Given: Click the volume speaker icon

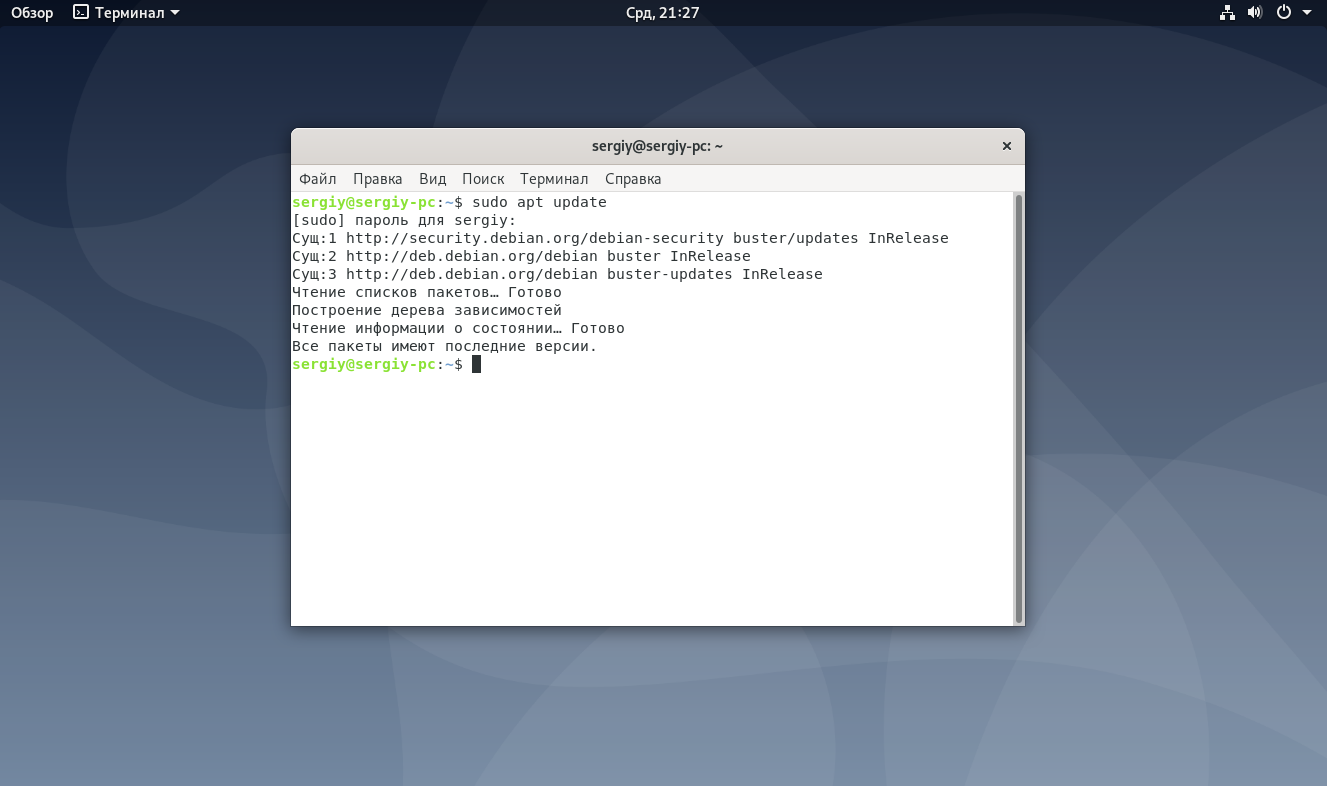Looking at the screenshot, I should tap(1255, 13).
